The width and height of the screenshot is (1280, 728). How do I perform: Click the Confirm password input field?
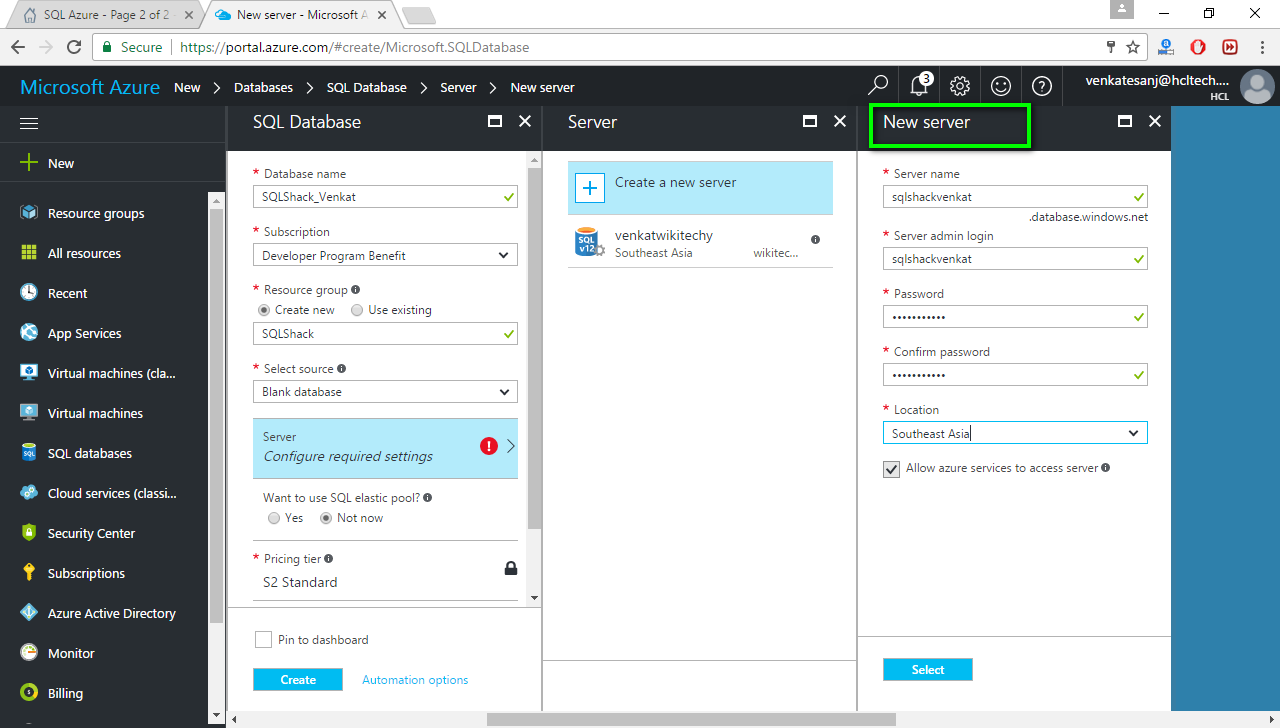coord(1015,375)
